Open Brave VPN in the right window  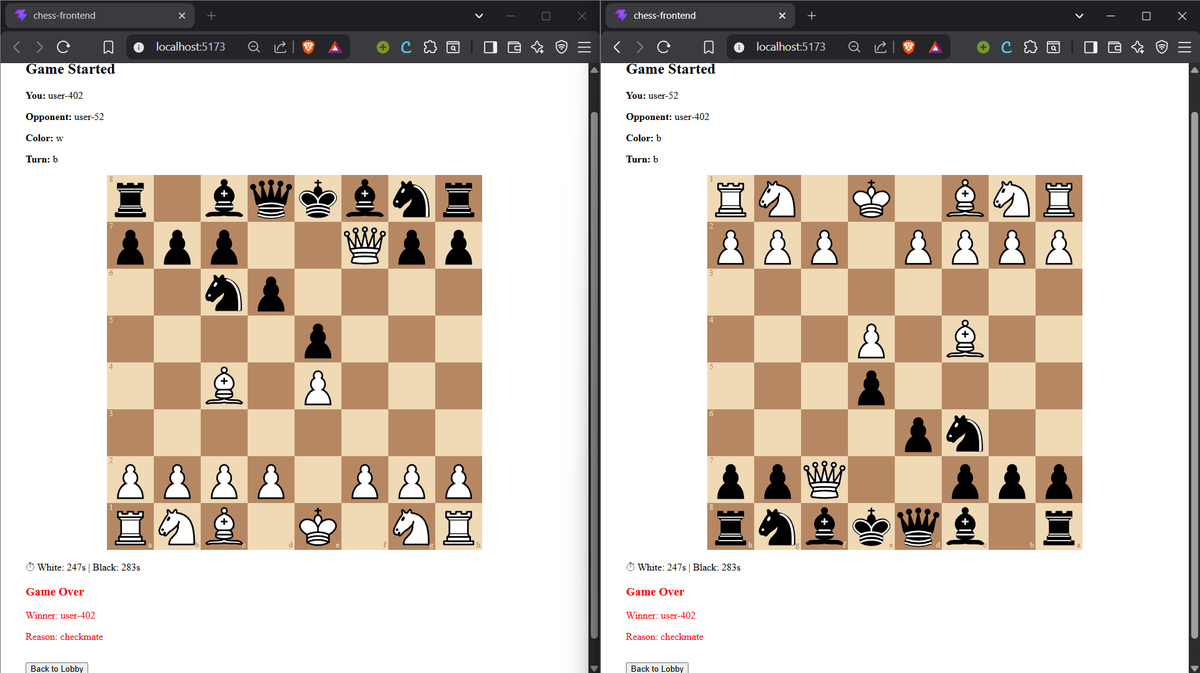coord(1161,47)
